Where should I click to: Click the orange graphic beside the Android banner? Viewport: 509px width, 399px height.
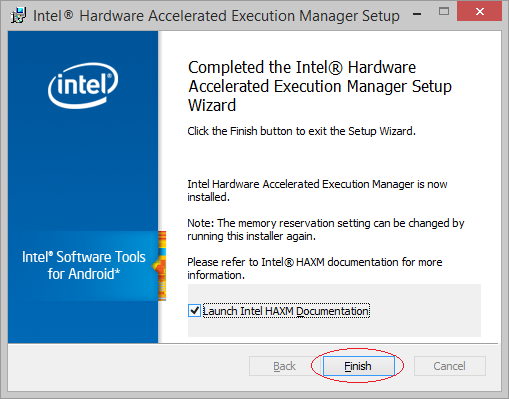coord(160,266)
